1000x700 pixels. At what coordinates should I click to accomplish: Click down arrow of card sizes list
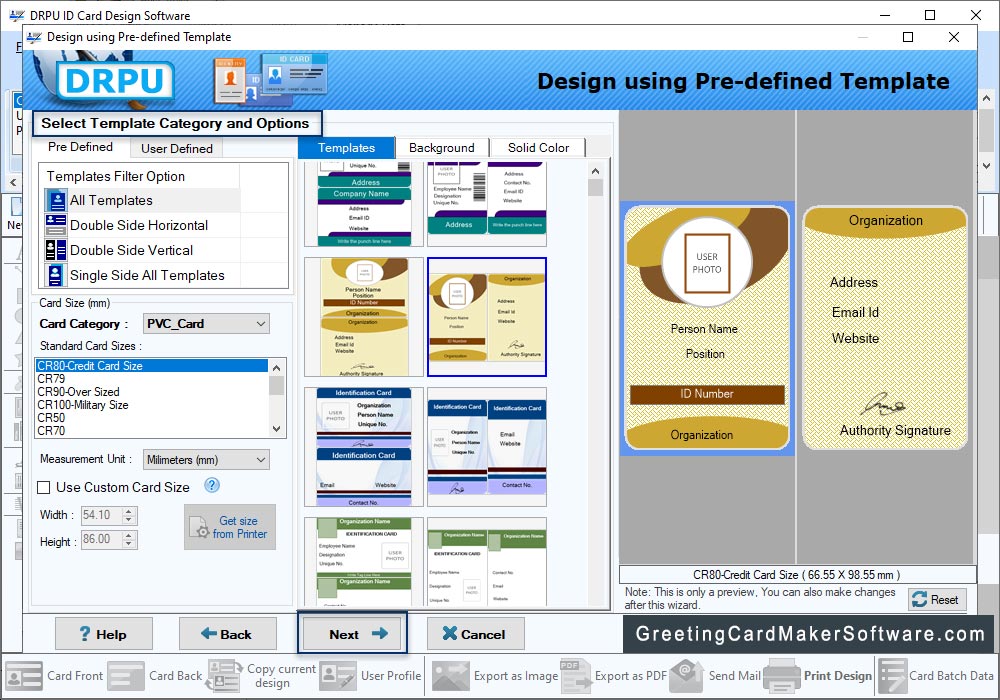pos(276,429)
